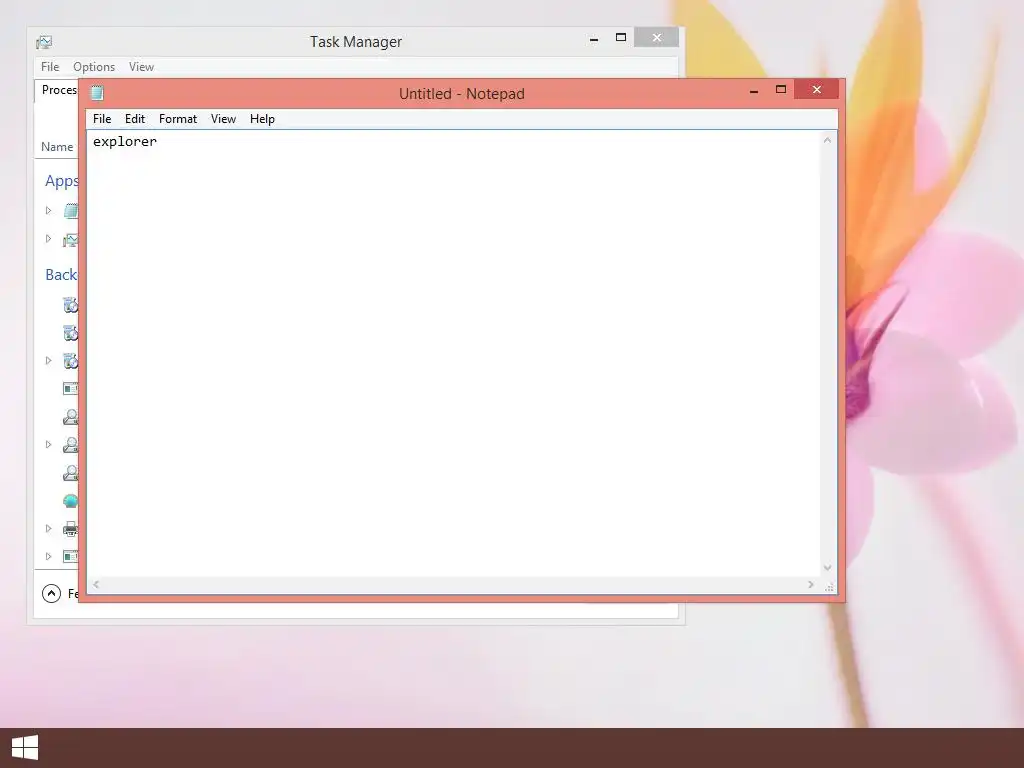1024x768 pixels.
Task: Minimize the Notepad window
Action: coord(754,91)
